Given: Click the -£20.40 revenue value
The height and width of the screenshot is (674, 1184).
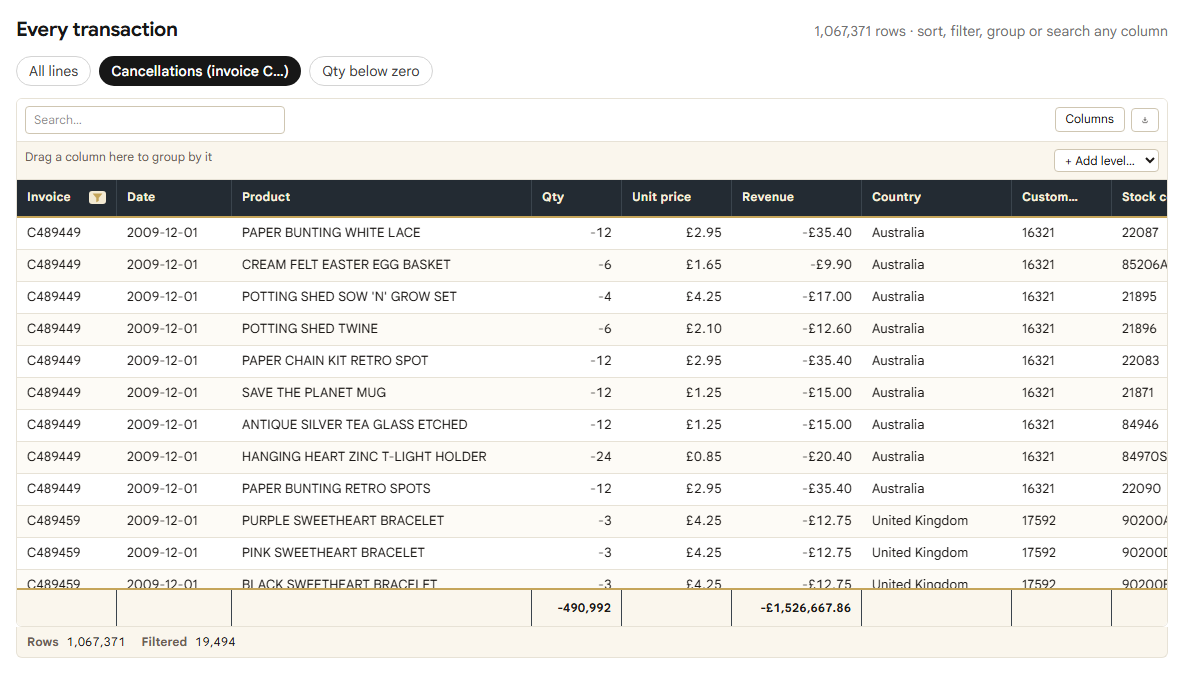Looking at the screenshot, I should pos(827,457).
